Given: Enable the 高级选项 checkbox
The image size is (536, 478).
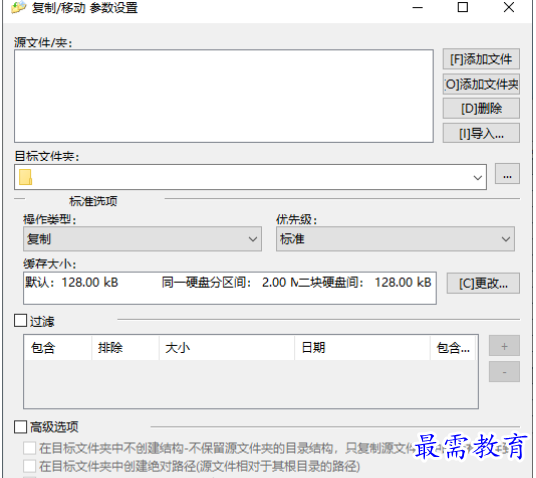Looking at the screenshot, I should [21, 427].
